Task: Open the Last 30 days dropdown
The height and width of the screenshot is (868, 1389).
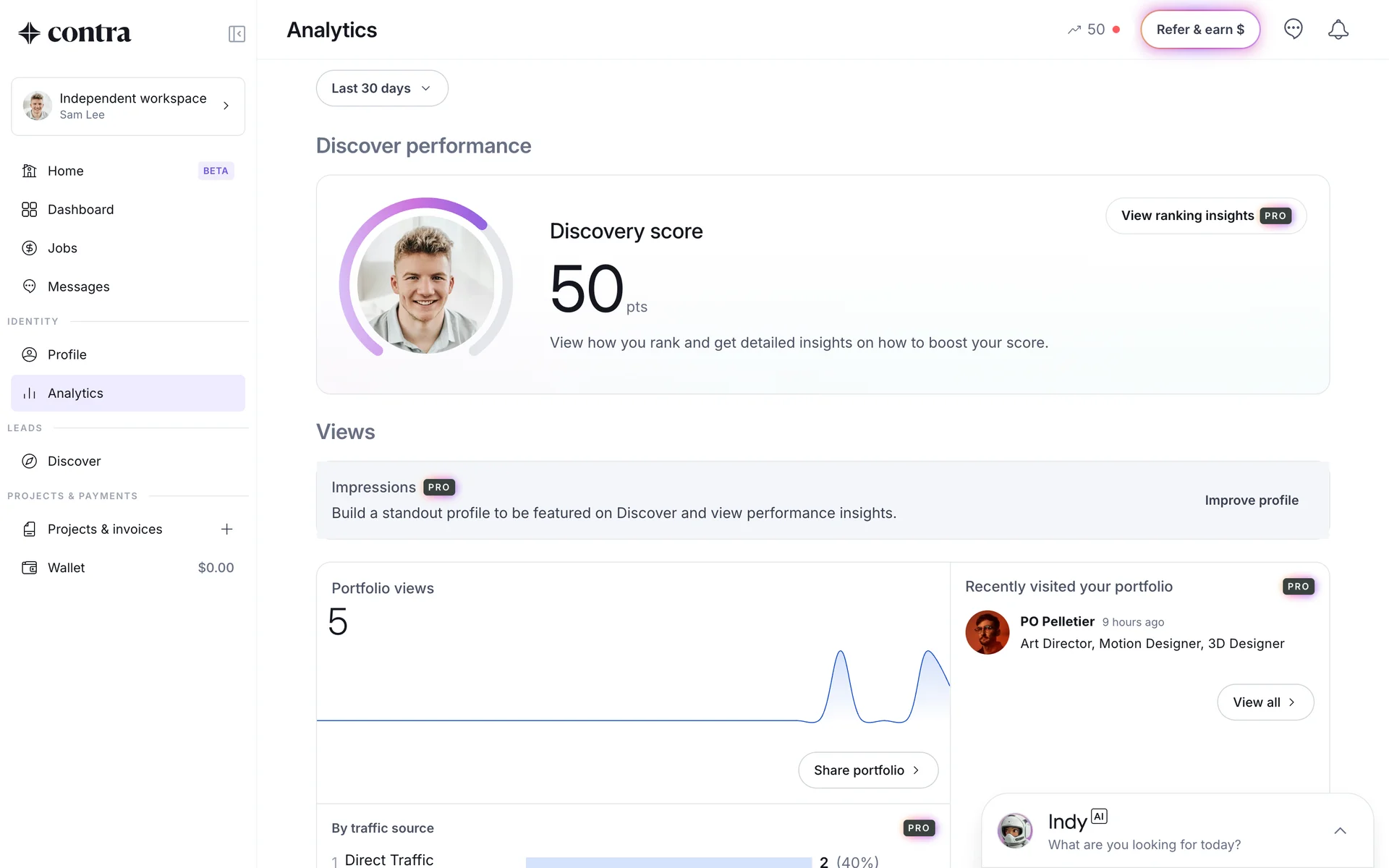Action: tap(381, 88)
